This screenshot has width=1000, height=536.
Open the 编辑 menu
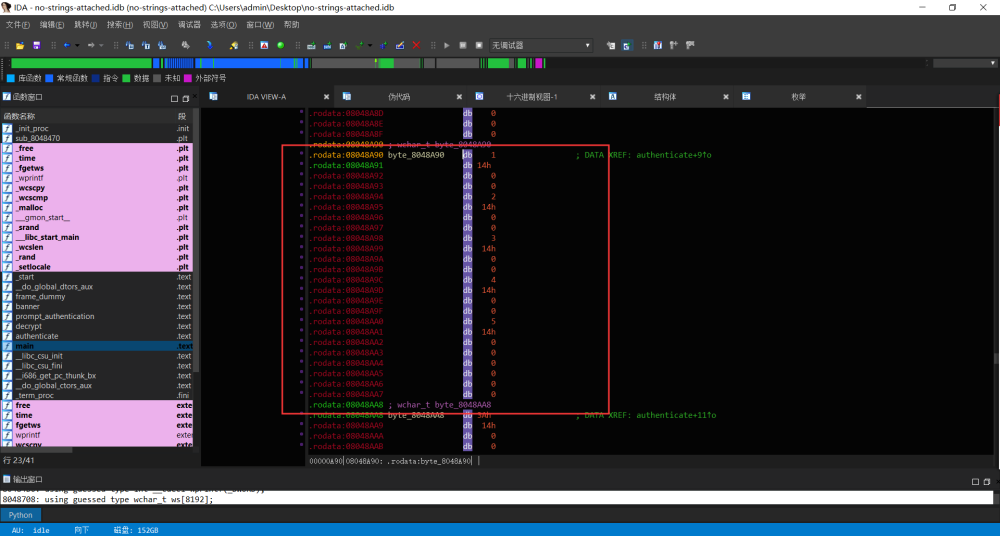coord(52,25)
